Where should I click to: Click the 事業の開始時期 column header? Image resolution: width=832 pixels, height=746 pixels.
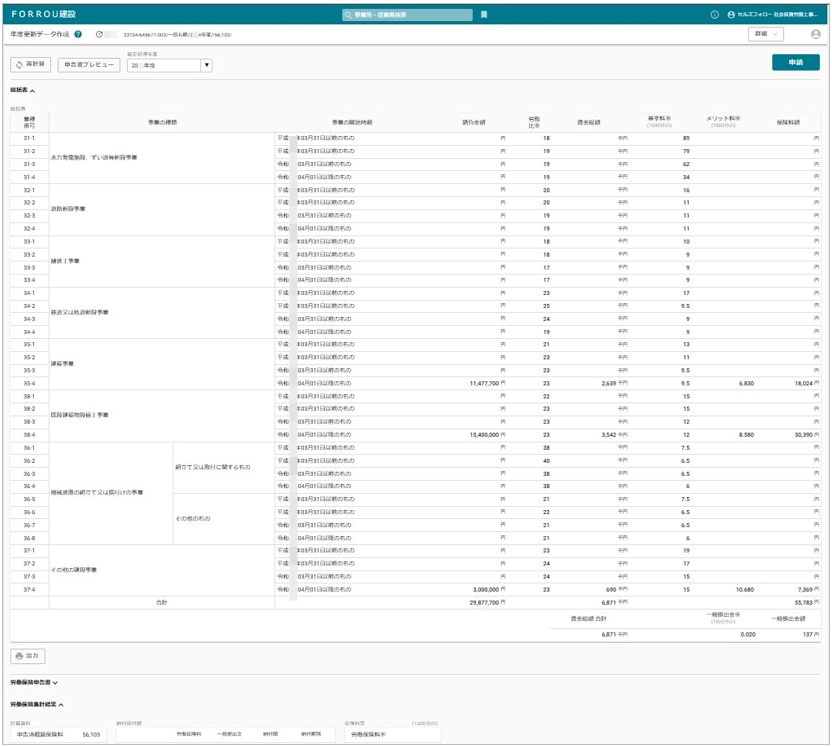pos(352,123)
